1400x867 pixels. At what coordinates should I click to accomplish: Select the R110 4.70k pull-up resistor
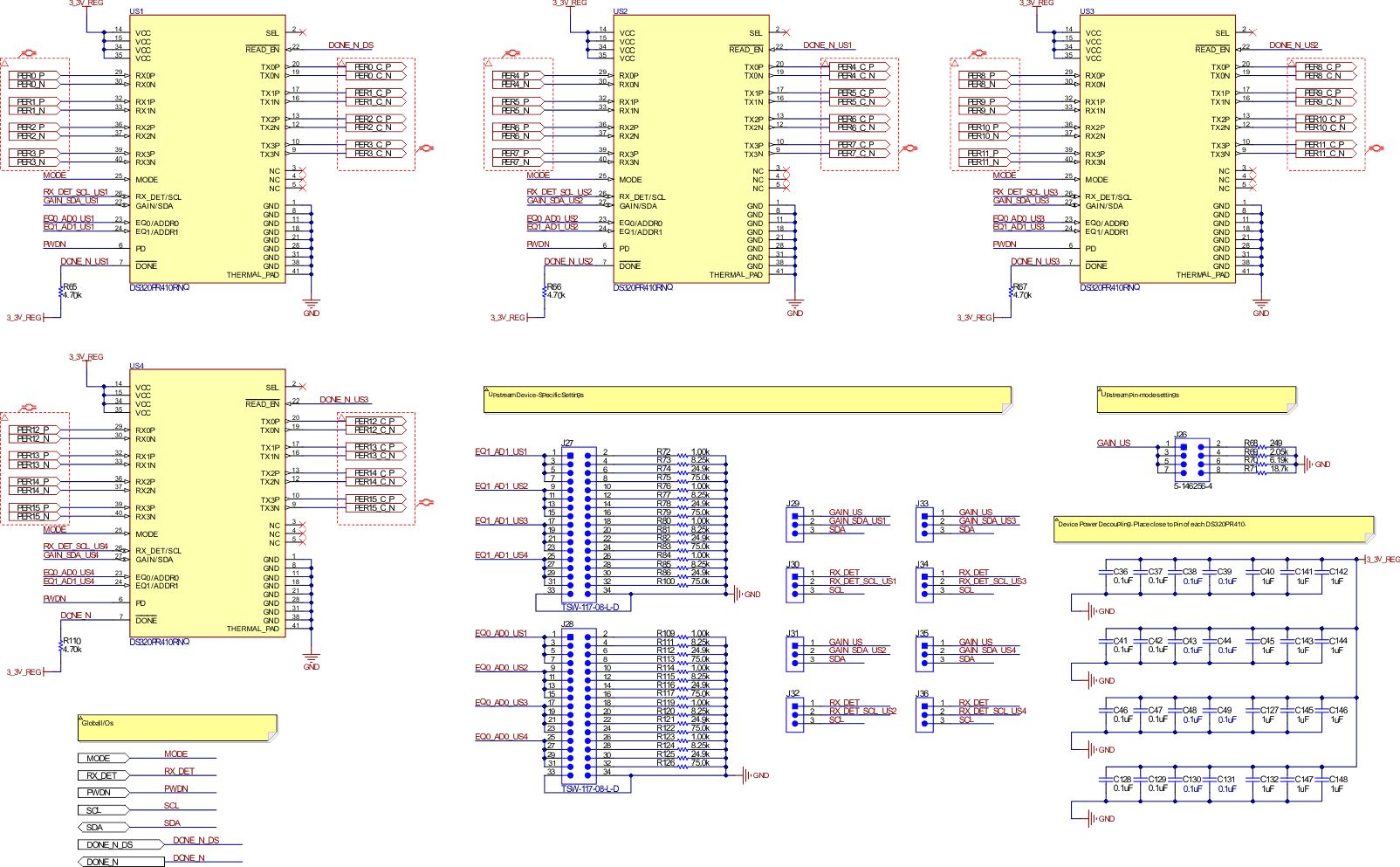(61, 645)
